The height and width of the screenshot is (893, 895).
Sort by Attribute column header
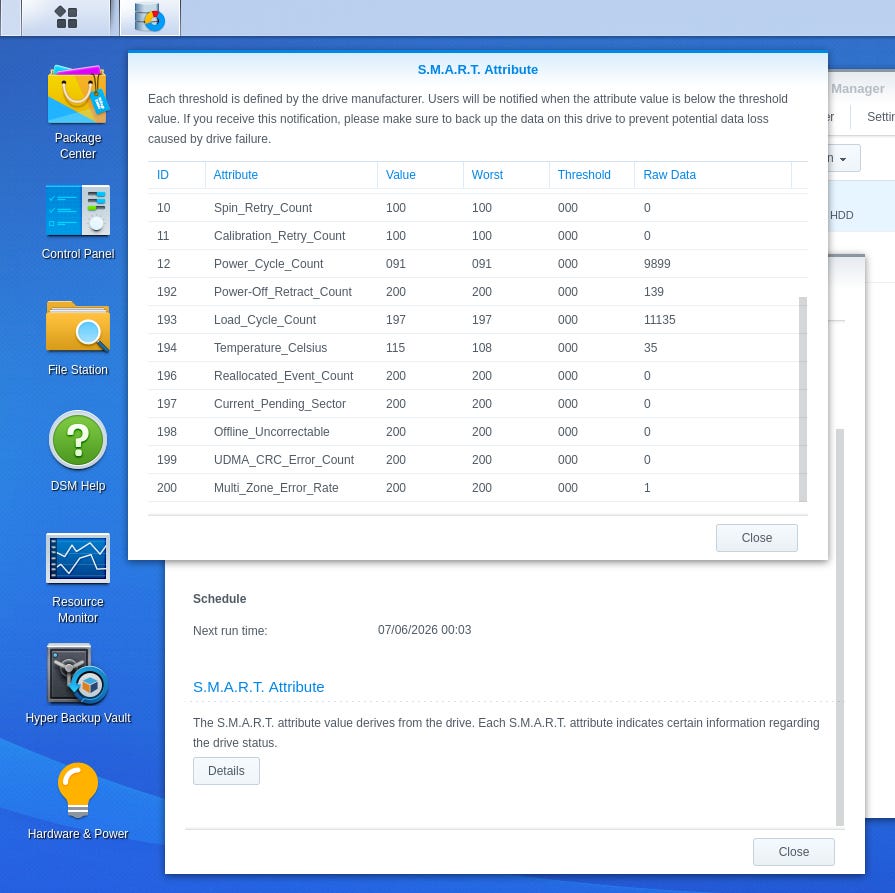pos(291,175)
